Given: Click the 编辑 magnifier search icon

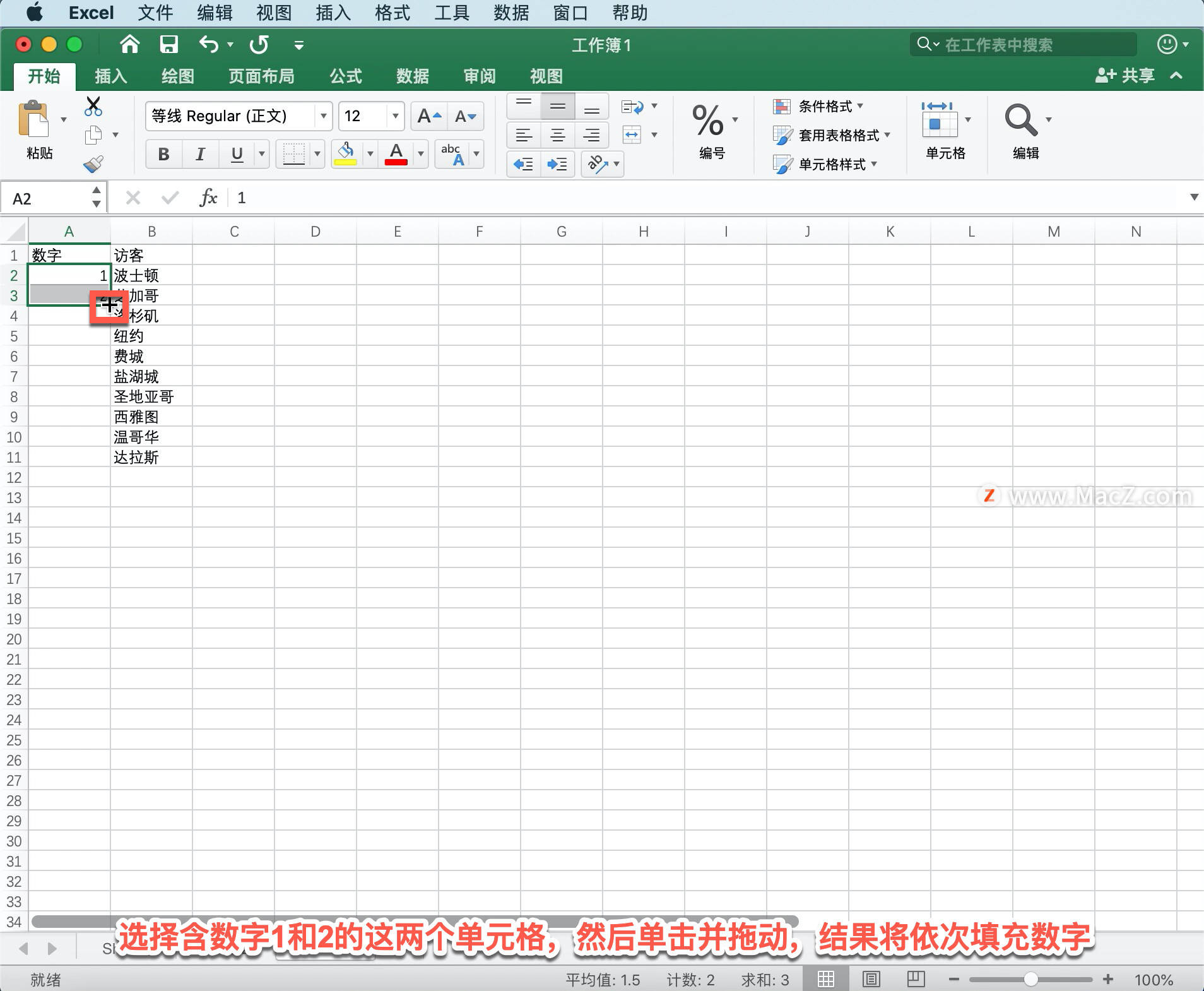Looking at the screenshot, I should [1021, 120].
